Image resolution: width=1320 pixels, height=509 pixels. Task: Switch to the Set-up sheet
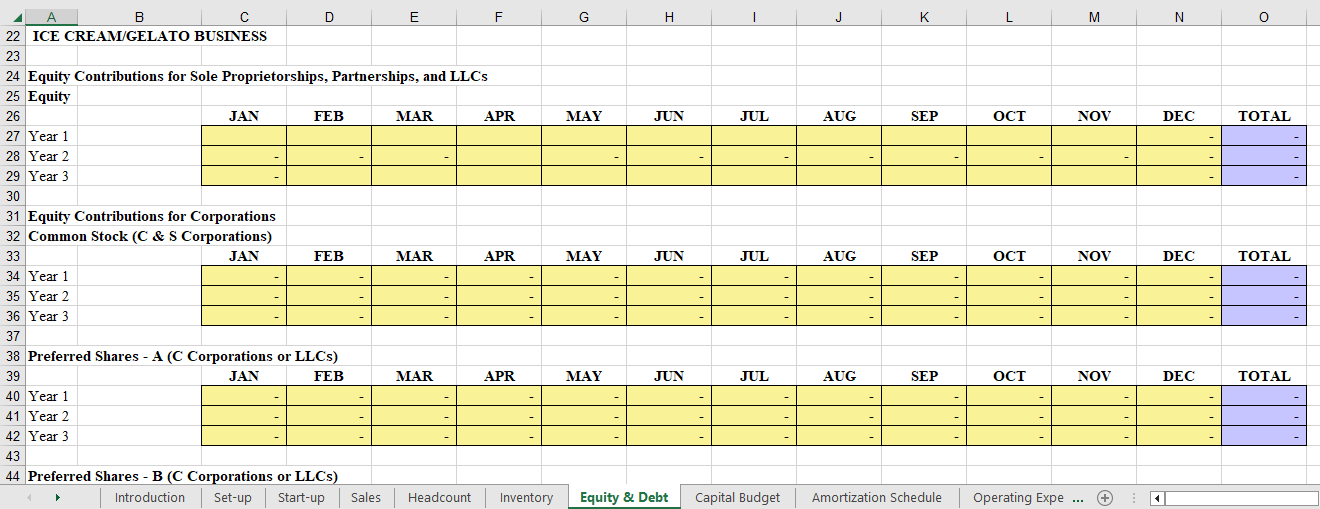(x=233, y=498)
